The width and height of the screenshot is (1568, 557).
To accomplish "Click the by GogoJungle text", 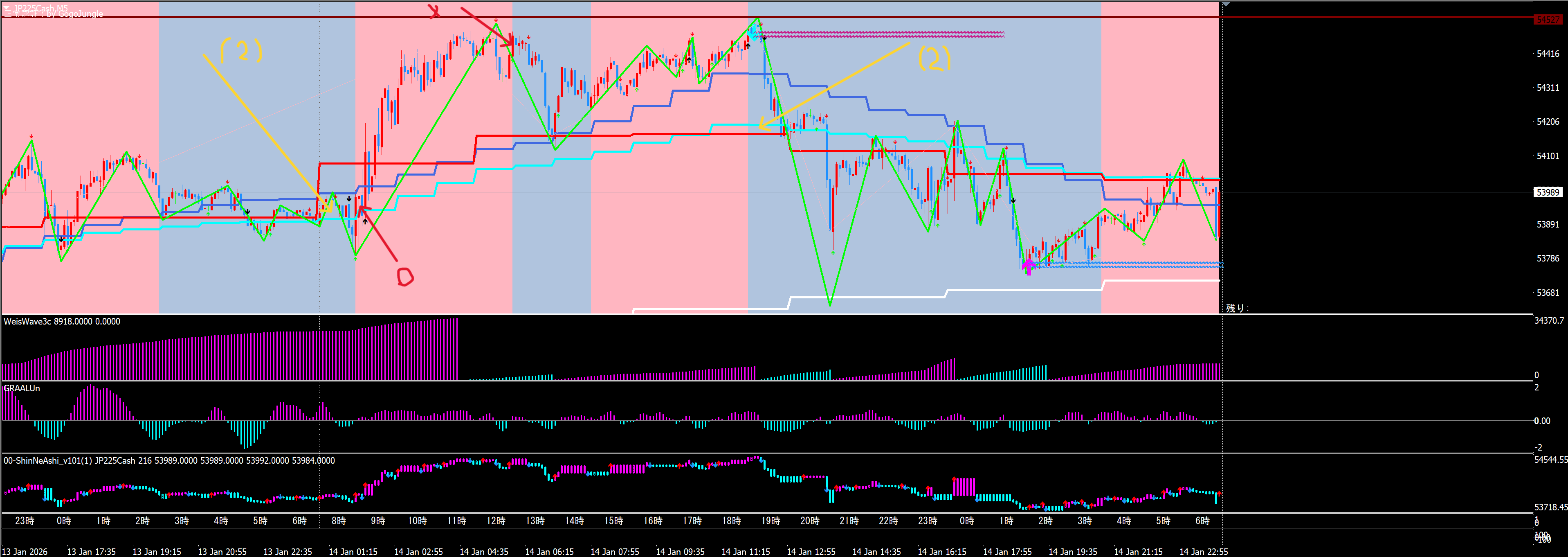I will [x=75, y=14].
